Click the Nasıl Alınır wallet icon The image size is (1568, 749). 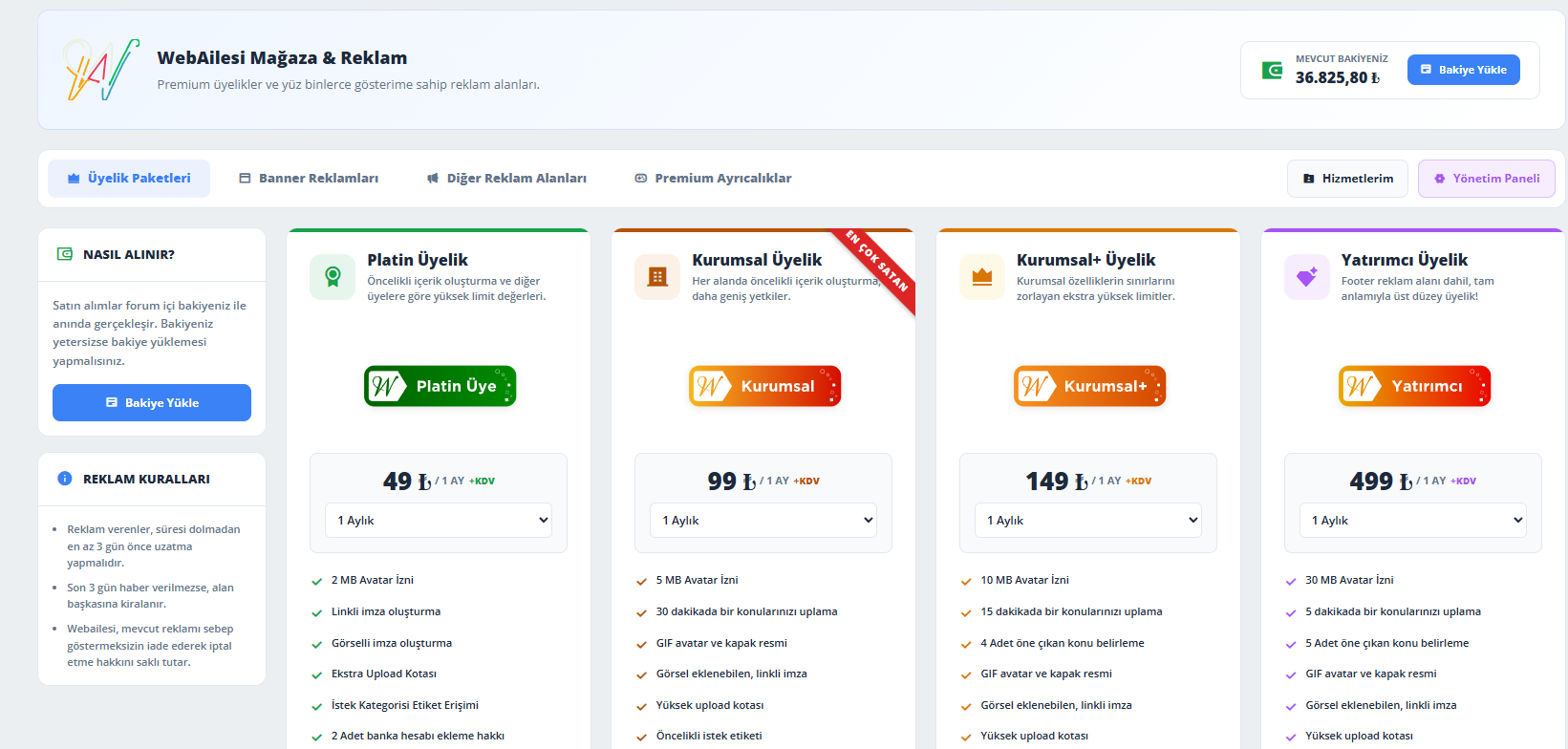[x=65, y=254]
